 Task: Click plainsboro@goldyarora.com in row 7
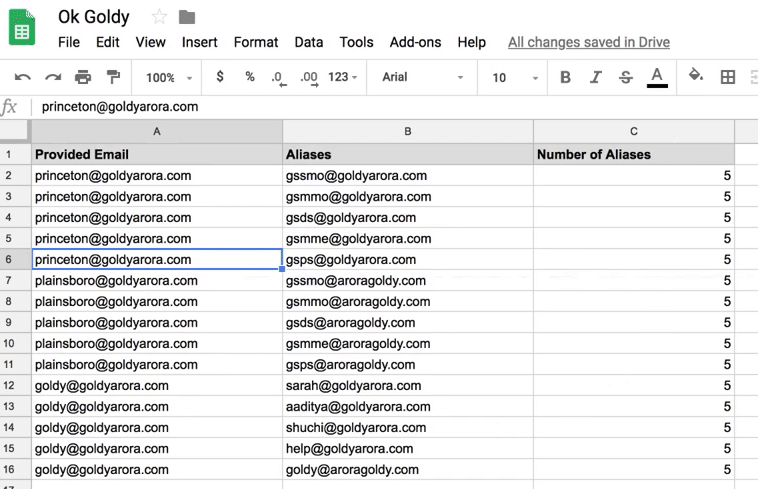[x=157, y=281]
